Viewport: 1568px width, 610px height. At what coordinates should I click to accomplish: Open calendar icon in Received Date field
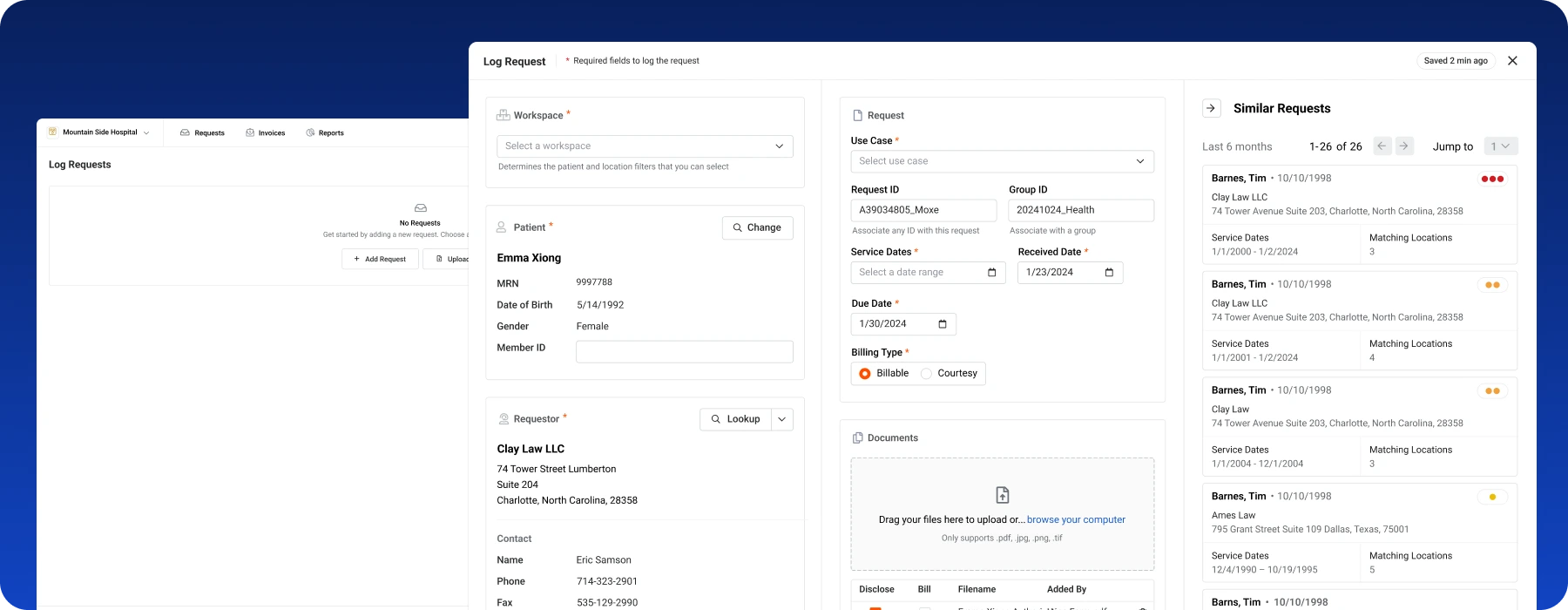coord(1109,273)
